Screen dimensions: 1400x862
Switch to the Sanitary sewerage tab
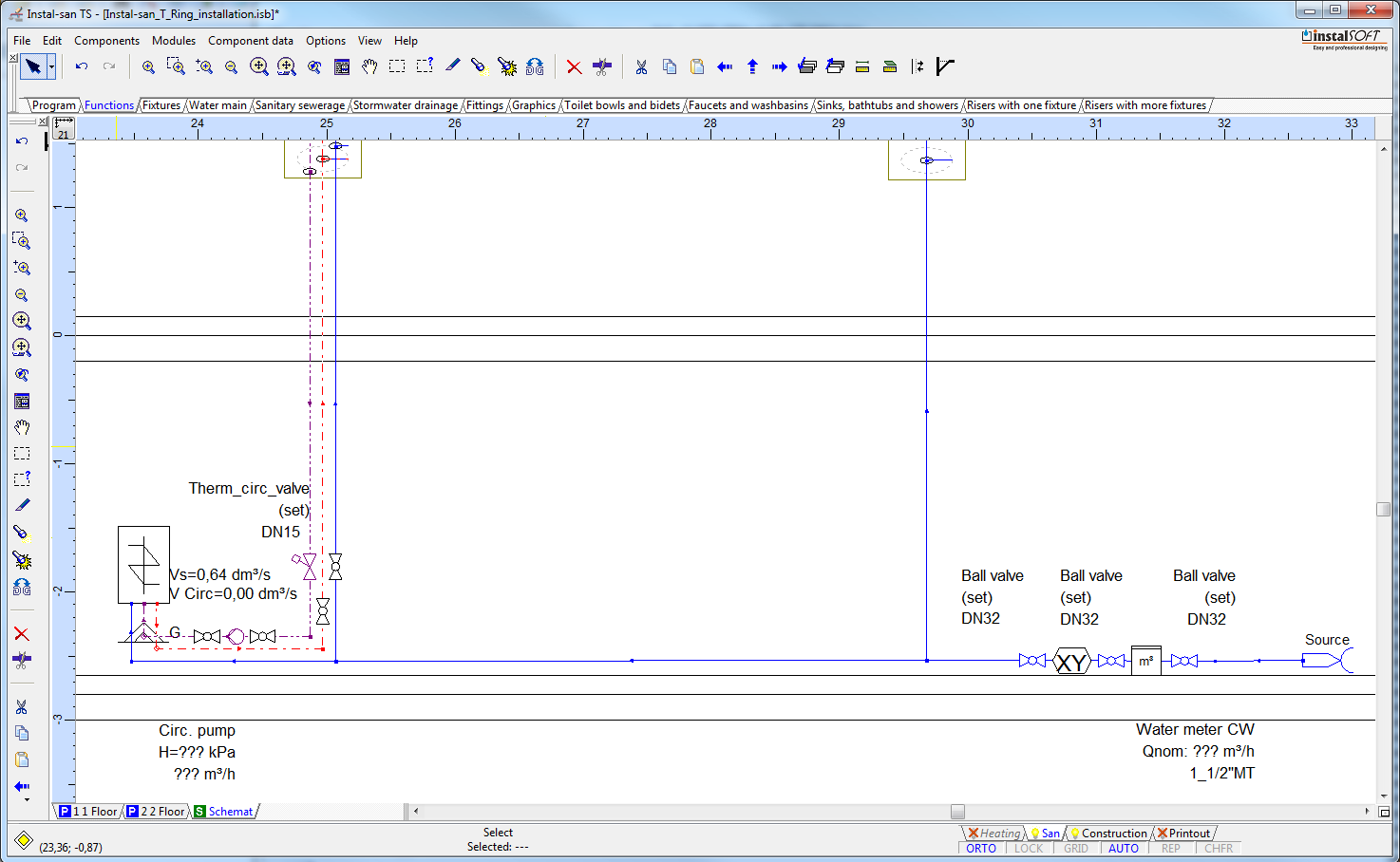(300, 105)
